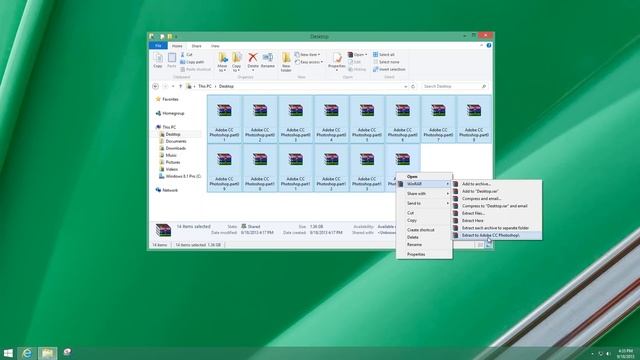Switch to details view via status bar icon
Viewport: 640px width, 360px height.
pos(480,245)
